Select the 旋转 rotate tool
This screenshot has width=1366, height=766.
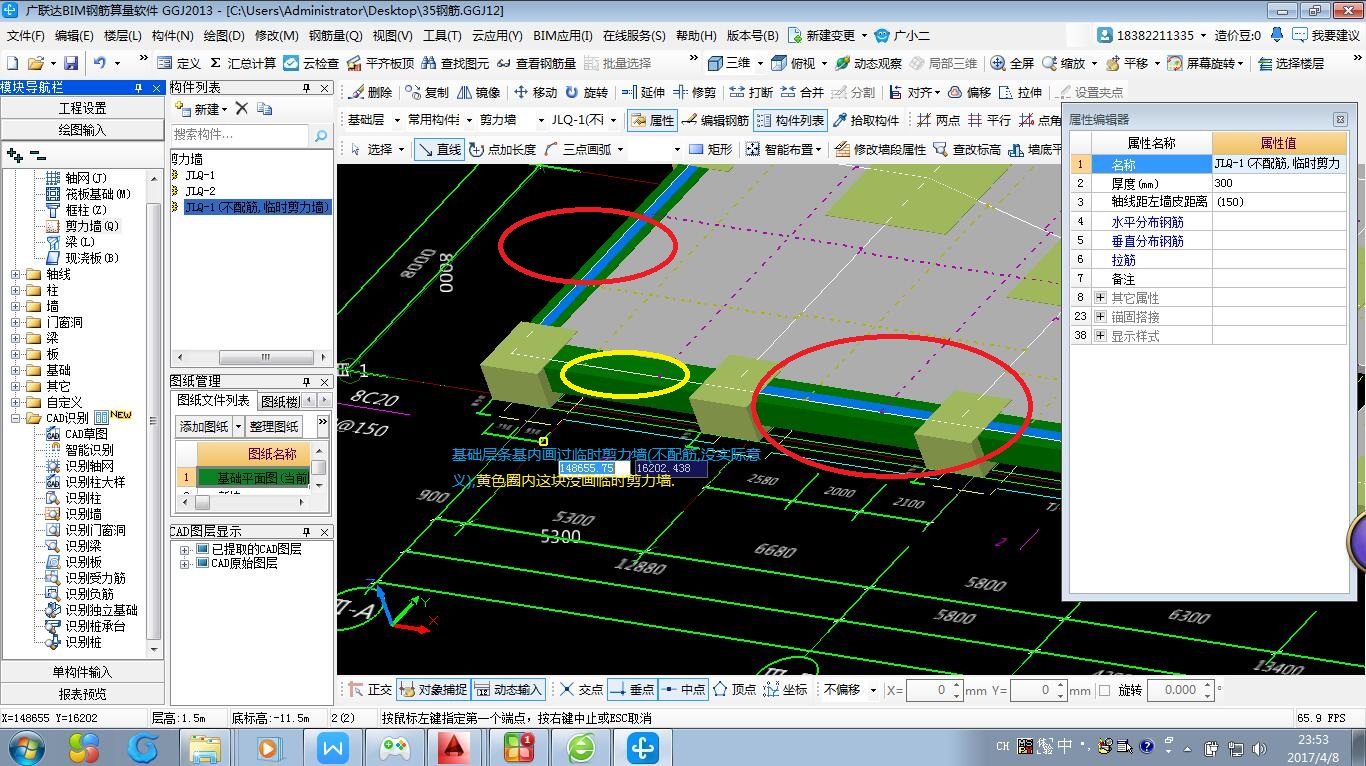coord(586,92)
